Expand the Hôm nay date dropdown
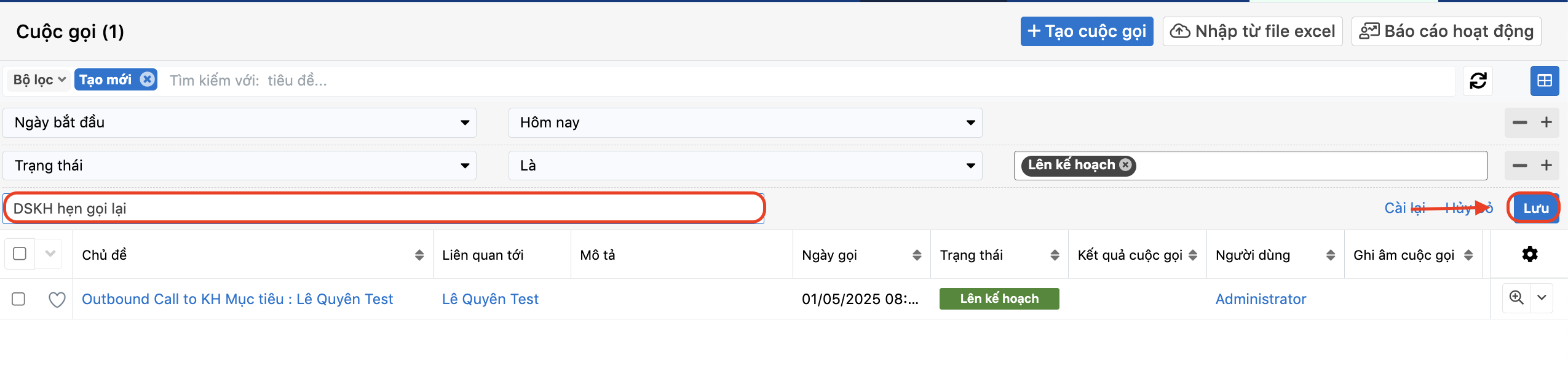Screen dimensions: 1568x373 (x=745, y=122)
